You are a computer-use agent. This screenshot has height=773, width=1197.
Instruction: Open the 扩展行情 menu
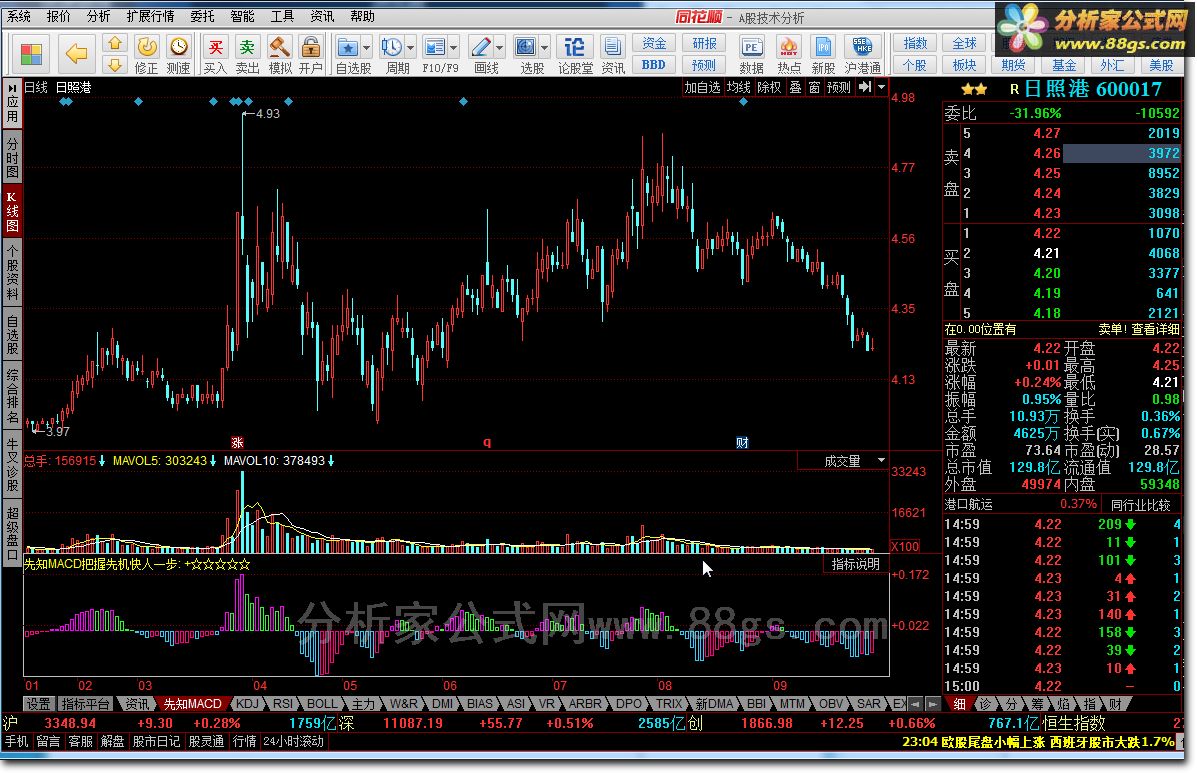[x=150, y=16]
